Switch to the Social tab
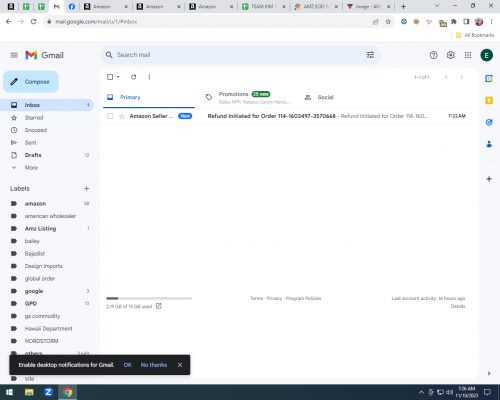Image resolution: width=500 pixels, height=400 pixels. point(325,97)
